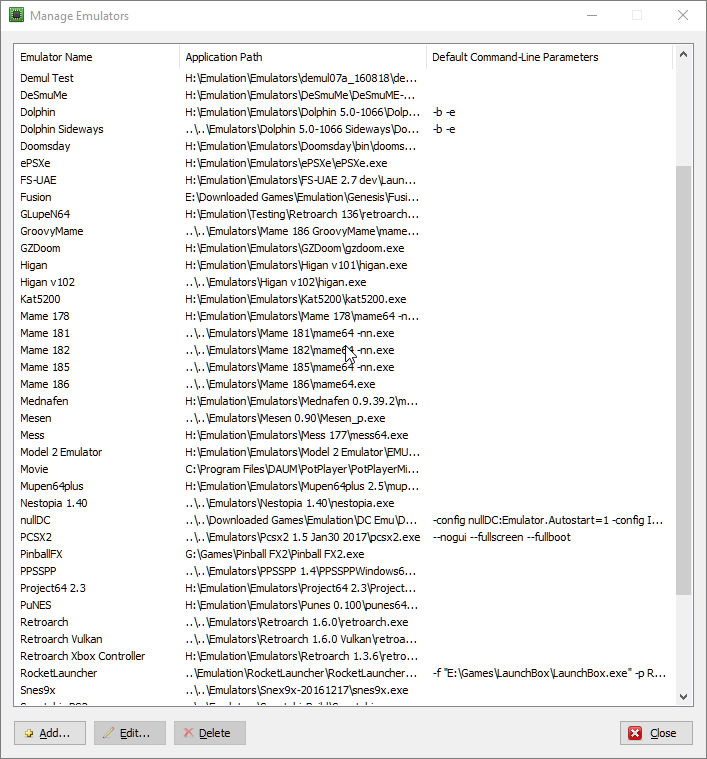Image resolution: width=707 pixels, height=759 pixels.
Task: Select the Model 2 Emulator row
Action: coord(344,452)
